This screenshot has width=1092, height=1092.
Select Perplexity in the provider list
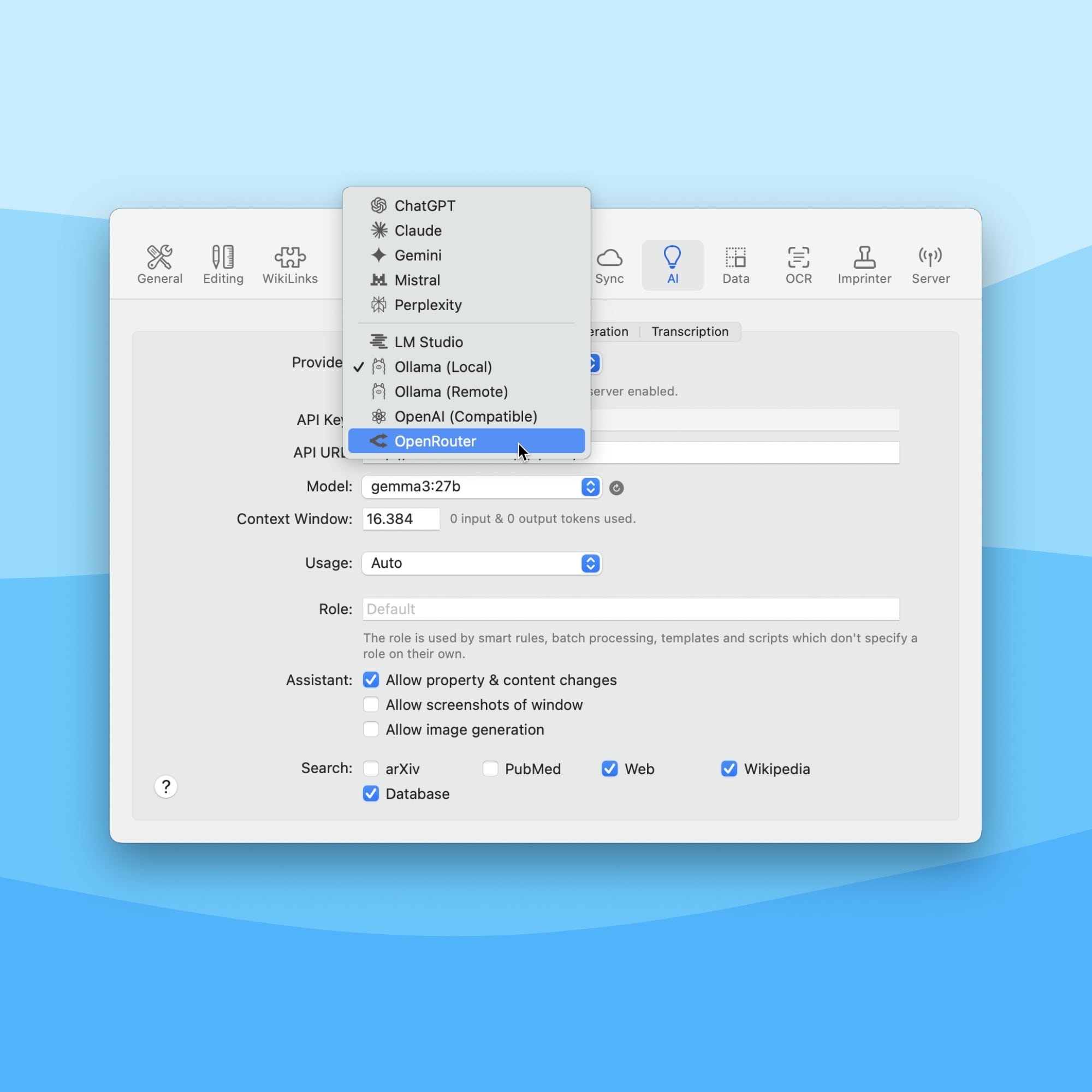[x=466, y=305]
